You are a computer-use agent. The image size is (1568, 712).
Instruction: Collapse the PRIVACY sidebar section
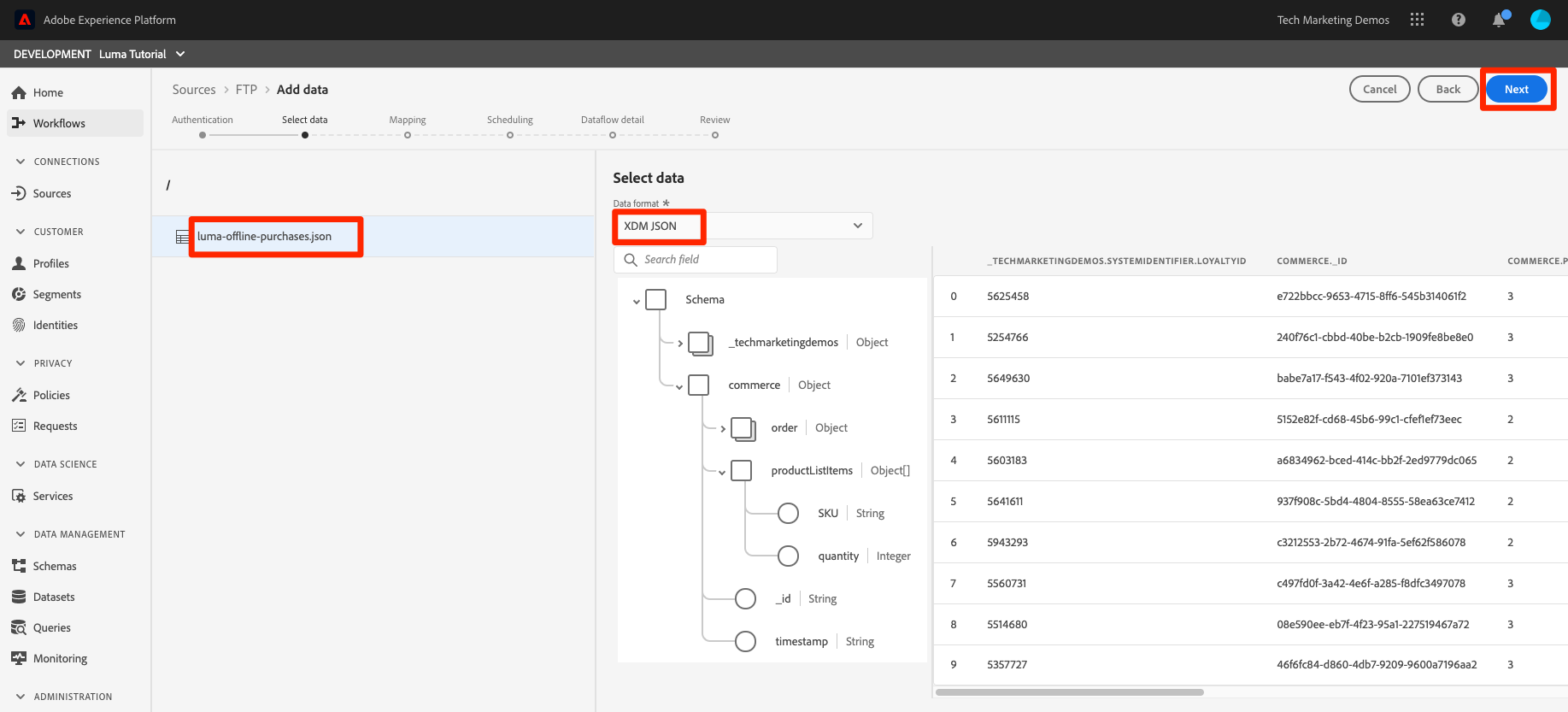[21, 363]
